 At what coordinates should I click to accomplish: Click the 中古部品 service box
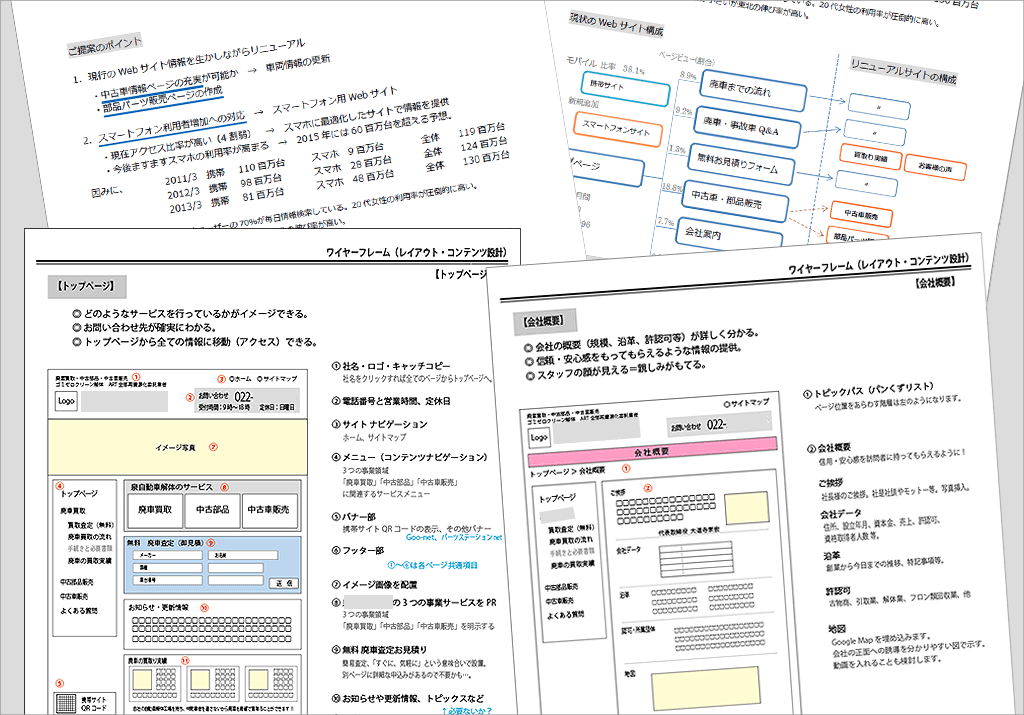[x=213, y=510]
